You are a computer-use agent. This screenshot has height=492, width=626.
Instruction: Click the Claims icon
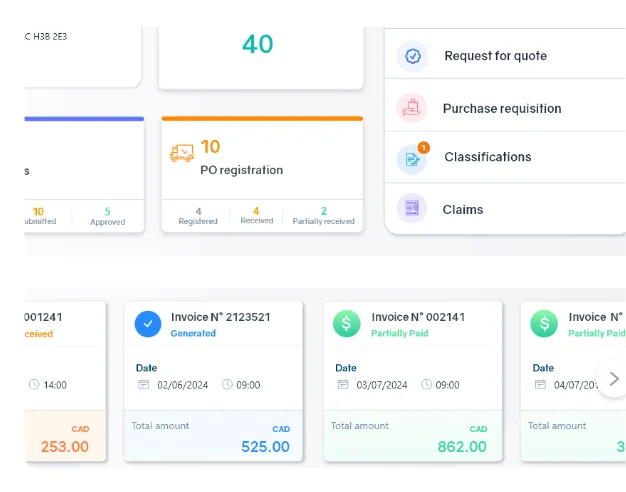[412, 209]
